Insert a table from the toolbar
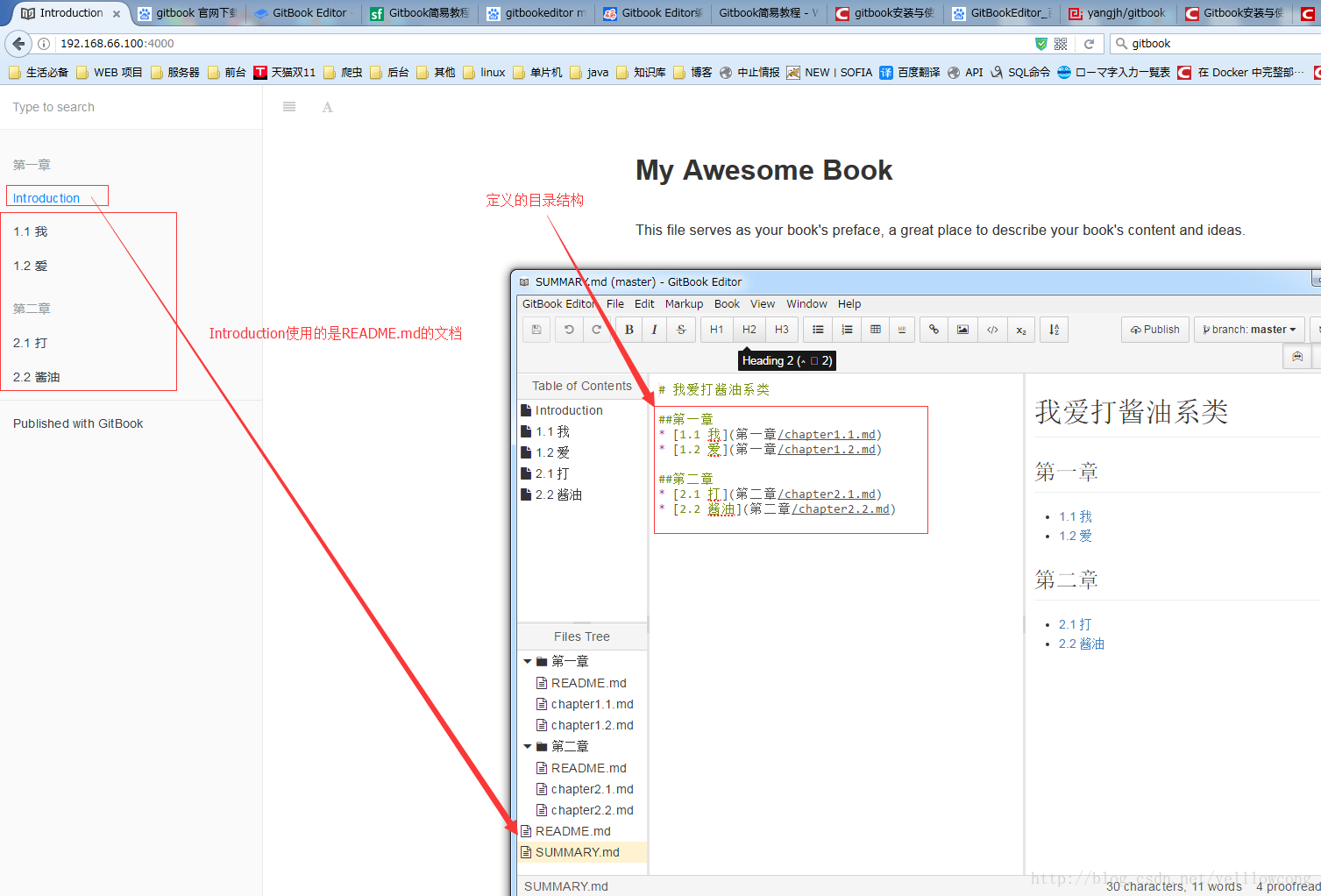The width and height of the screenshot is (1321, 896). click(x=875, y=330)
